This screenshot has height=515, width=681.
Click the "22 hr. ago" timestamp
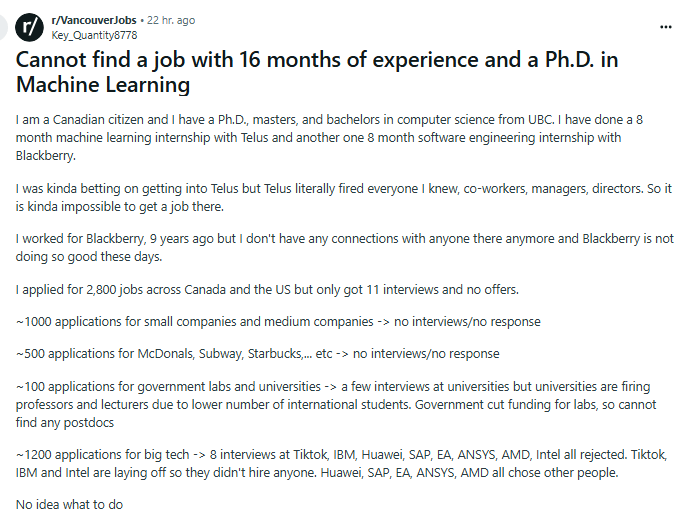click(x=172, y=20)
